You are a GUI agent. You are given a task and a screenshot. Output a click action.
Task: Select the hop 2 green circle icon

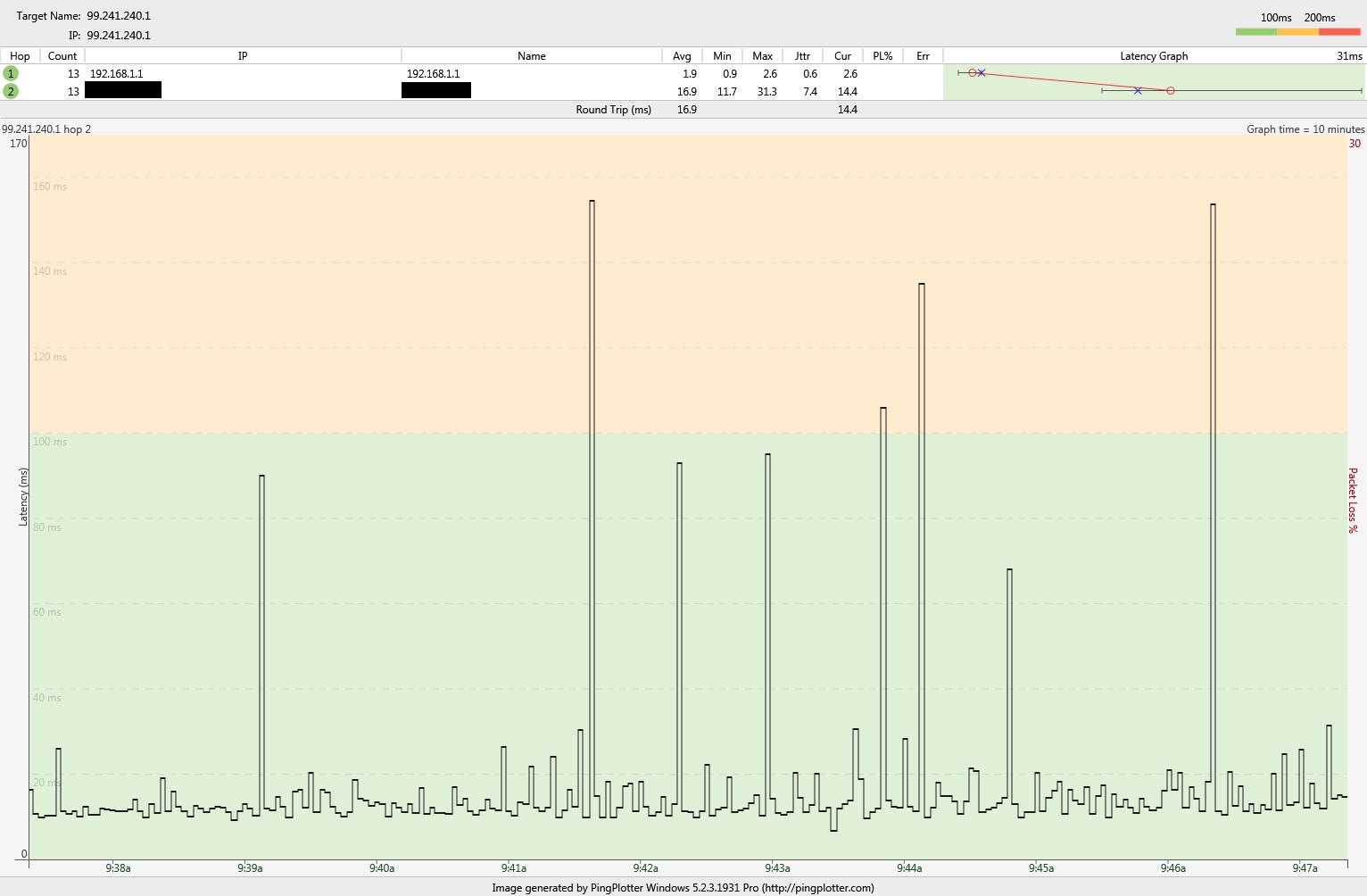point(11,91)
